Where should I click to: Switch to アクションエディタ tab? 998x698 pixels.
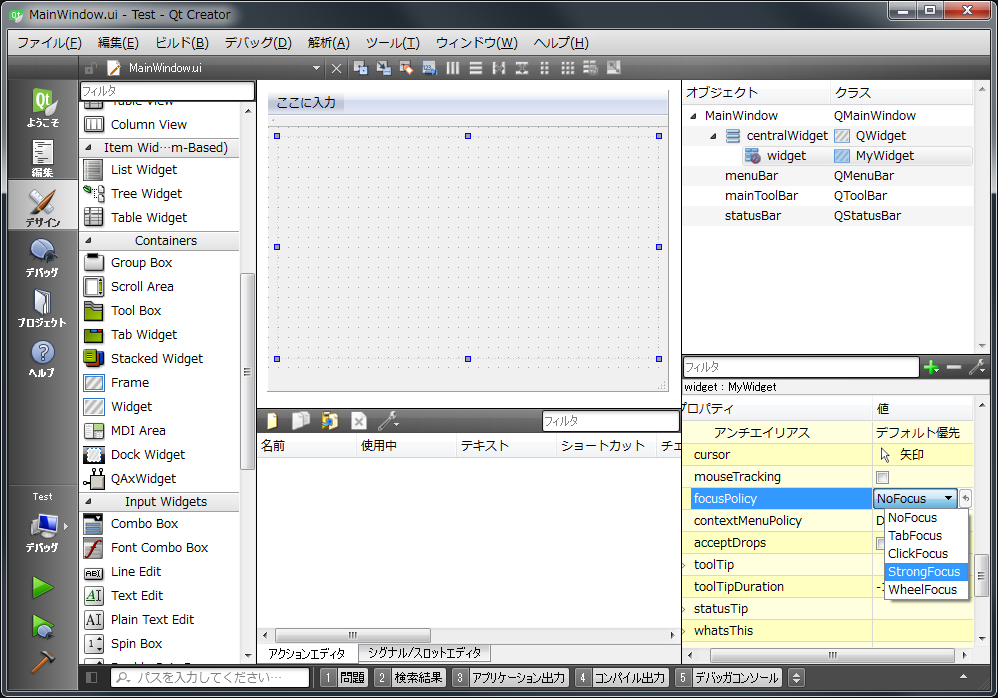[x=307, y=653]
